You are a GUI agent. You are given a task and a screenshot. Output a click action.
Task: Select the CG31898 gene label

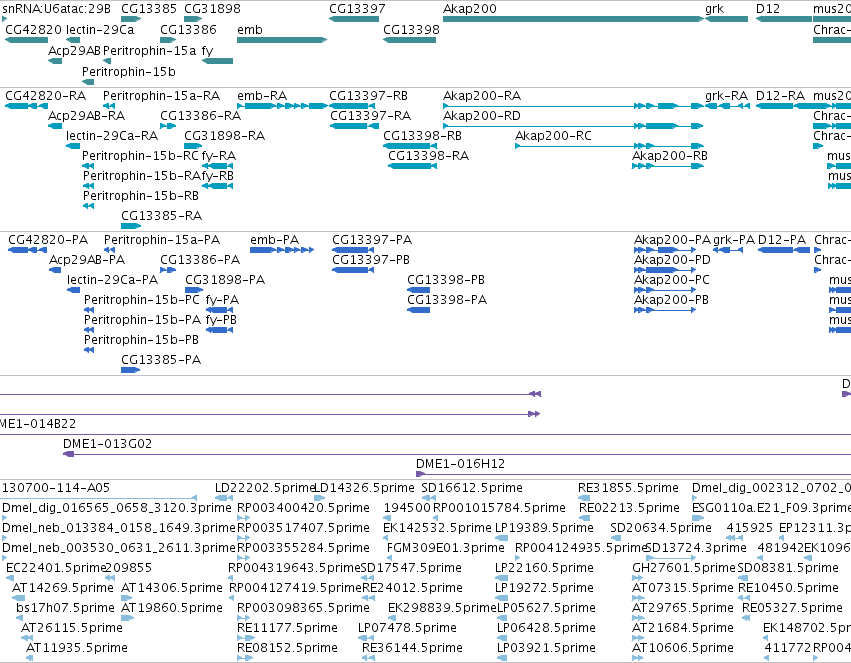[x=212, y=9]
